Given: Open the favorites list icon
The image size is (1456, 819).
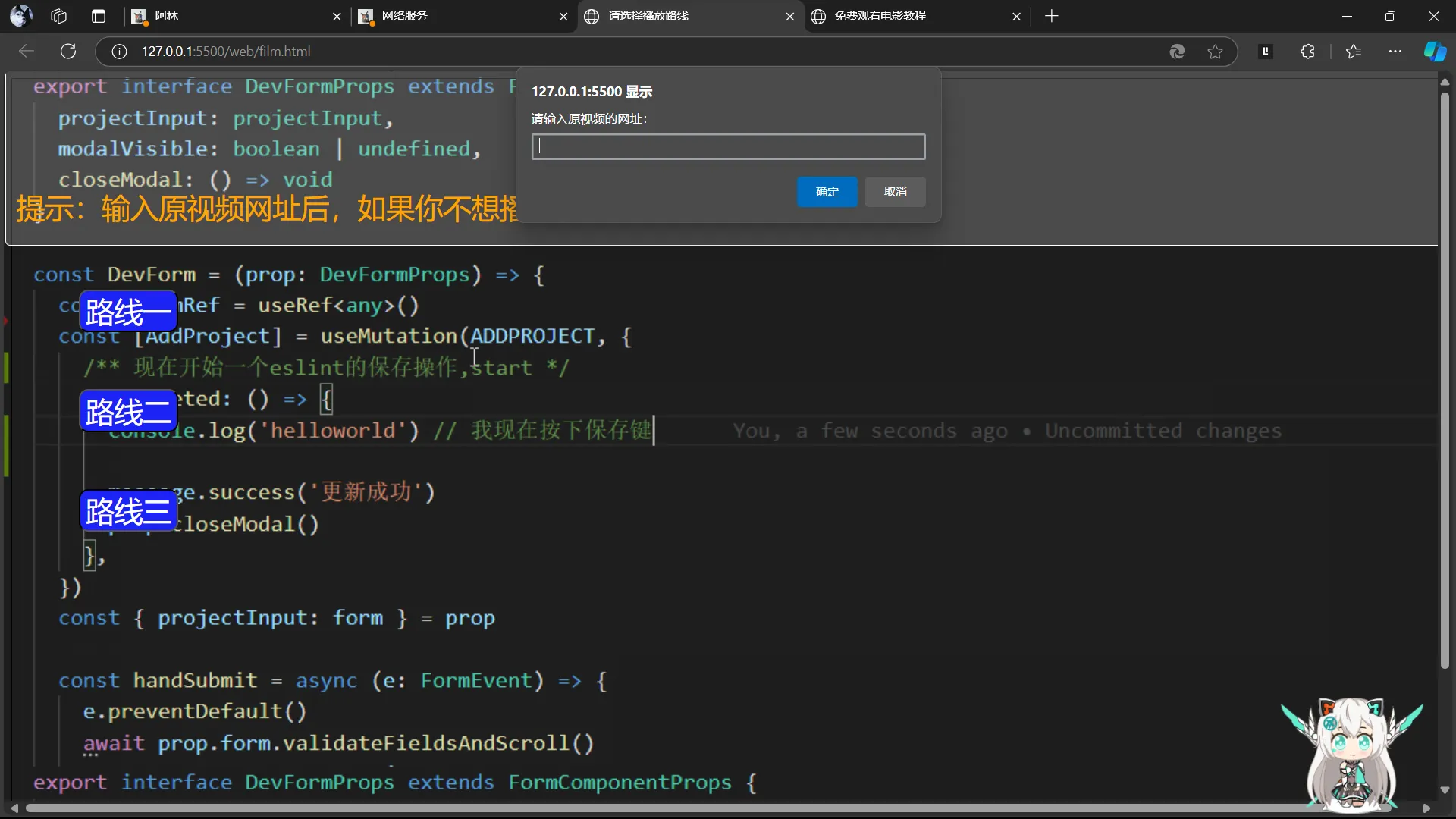Looking at the screenshot, I should tap(1354, 52).
